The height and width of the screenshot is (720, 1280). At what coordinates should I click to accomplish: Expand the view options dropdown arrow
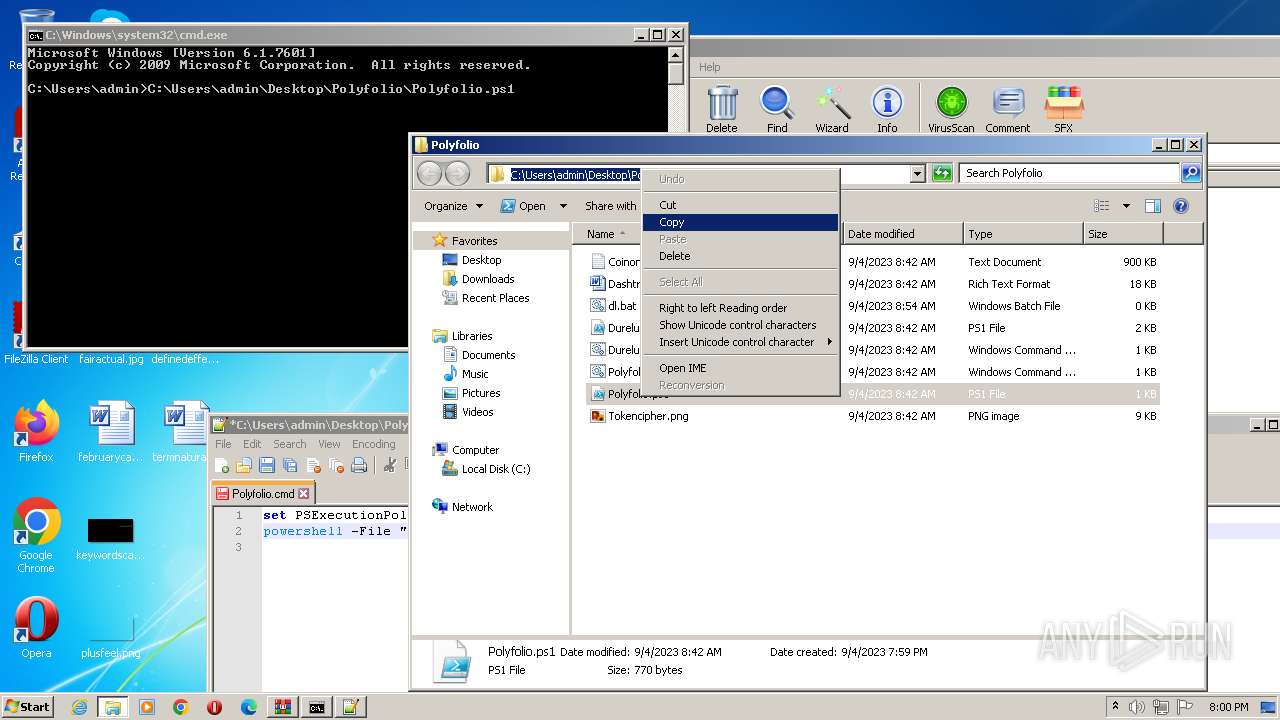pos(1126,206)
